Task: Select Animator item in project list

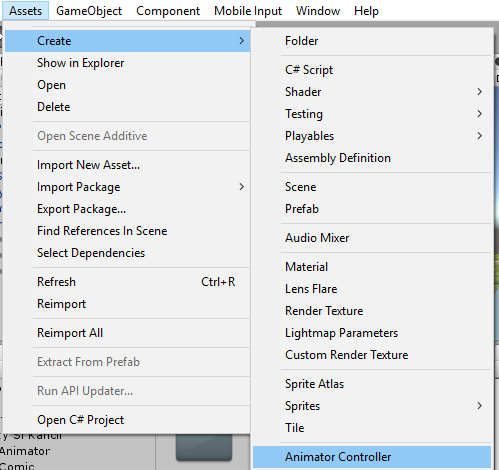Action: point(25,451)
